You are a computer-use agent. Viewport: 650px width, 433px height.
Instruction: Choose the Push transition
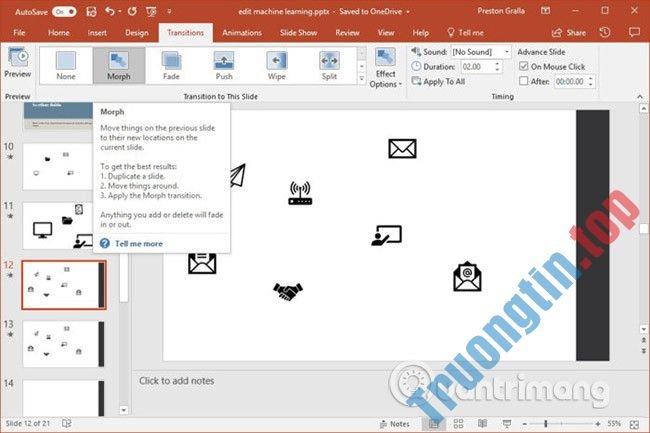coord(224,65)
